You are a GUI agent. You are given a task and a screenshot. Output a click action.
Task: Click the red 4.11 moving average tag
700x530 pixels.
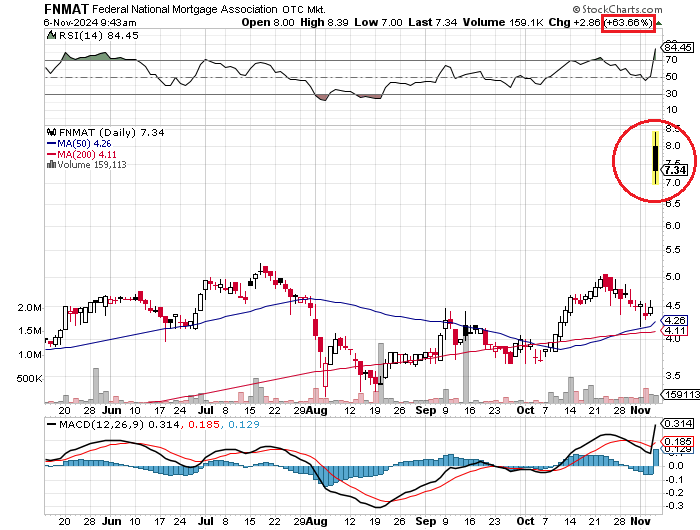pyautogui.click(x=676, y=331)
